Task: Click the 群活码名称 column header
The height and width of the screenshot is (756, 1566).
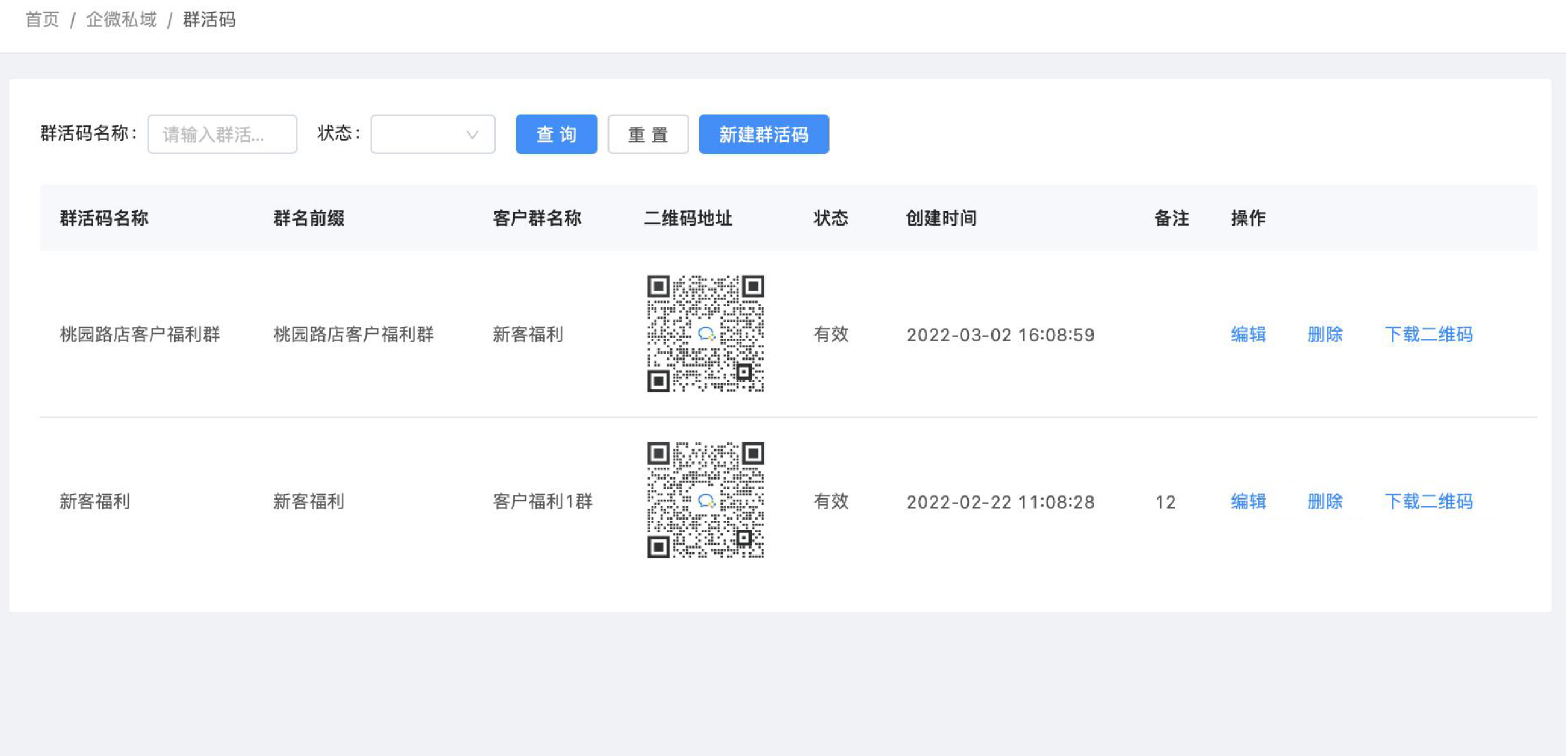Action: [x=104, y=218]
